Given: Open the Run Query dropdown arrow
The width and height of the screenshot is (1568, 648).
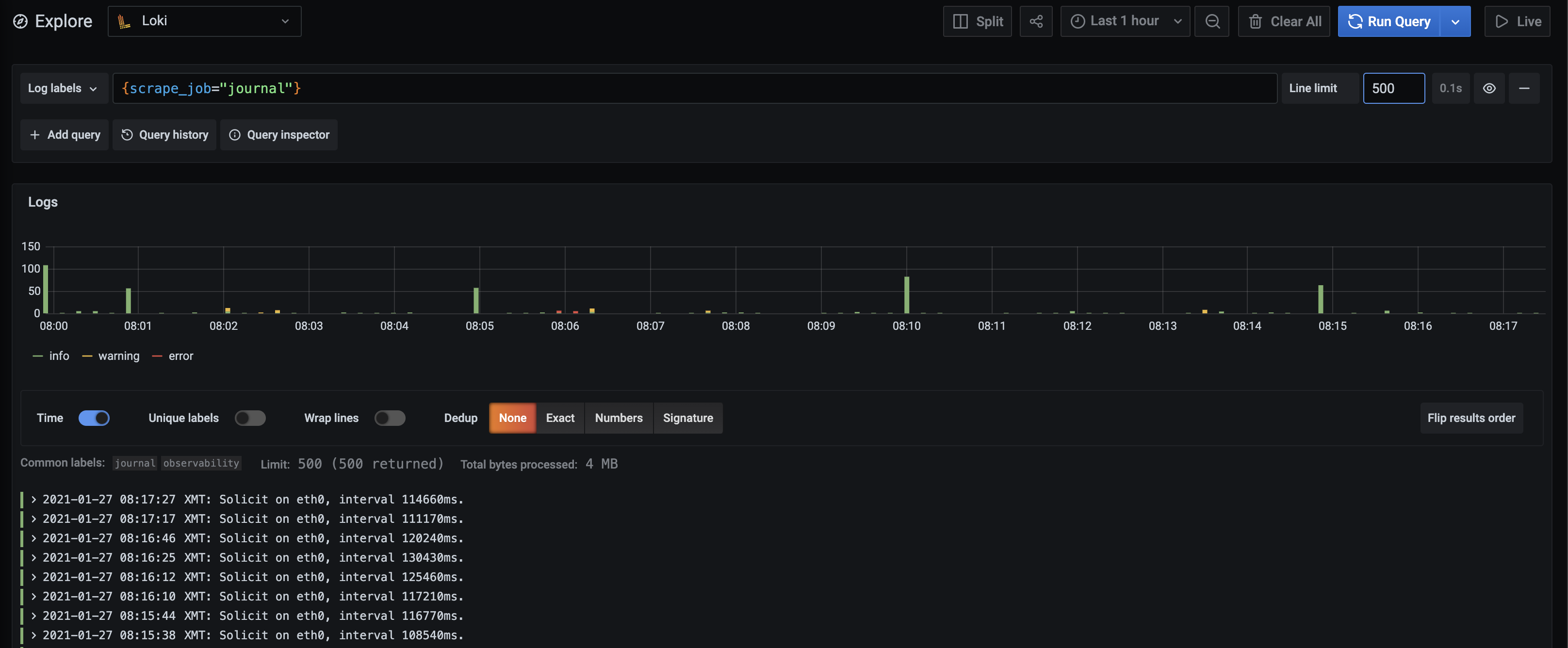Looking at the screenshot, I should click(x=1455, y=21).
